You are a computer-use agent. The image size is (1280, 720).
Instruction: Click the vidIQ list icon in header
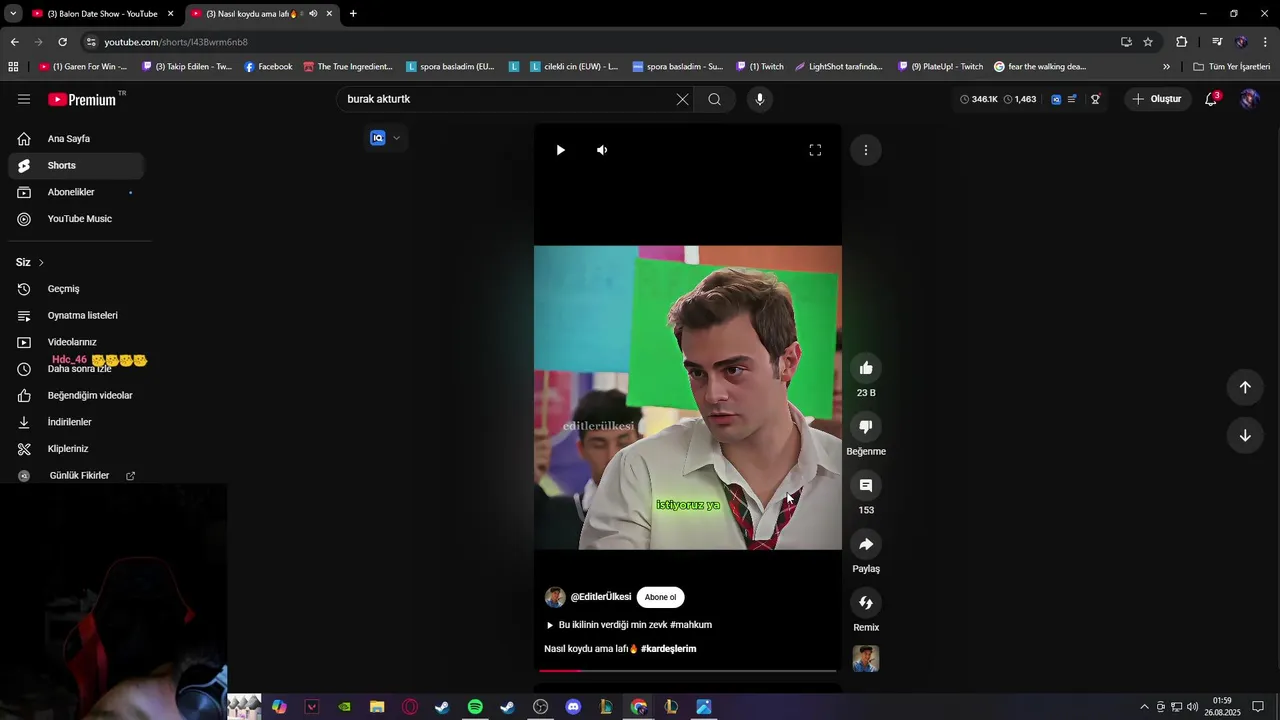point(1072,99)
